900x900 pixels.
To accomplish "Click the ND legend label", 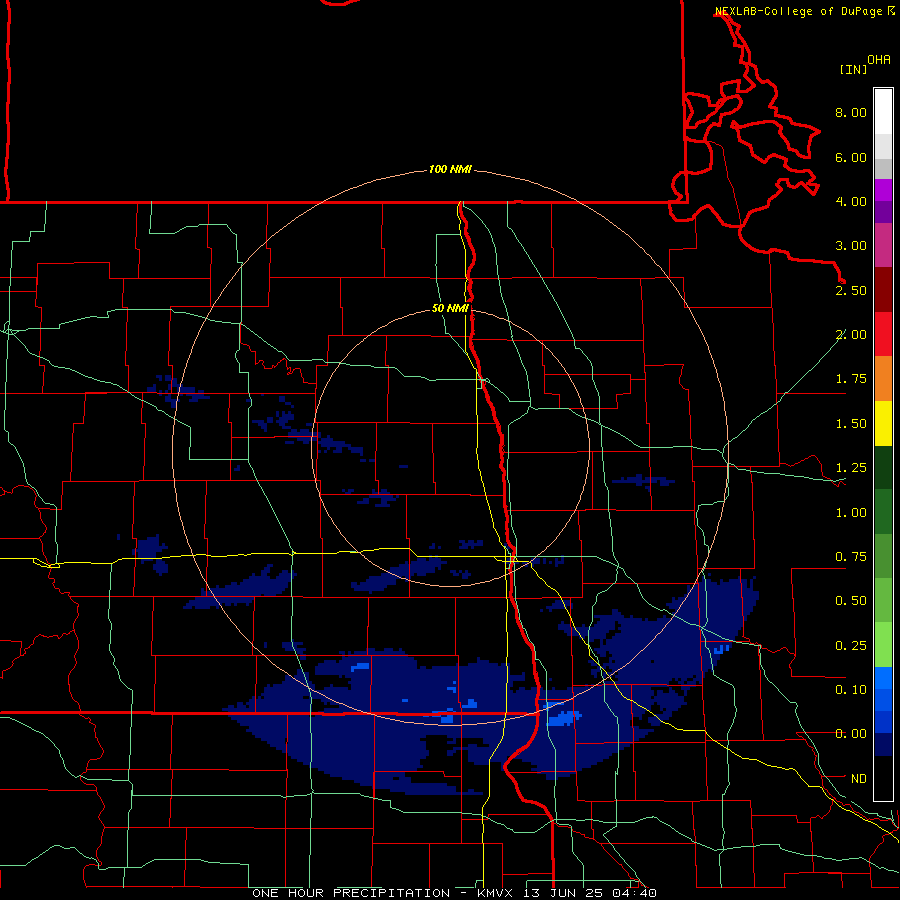I will pyautogui.click(x=859, y=779).
